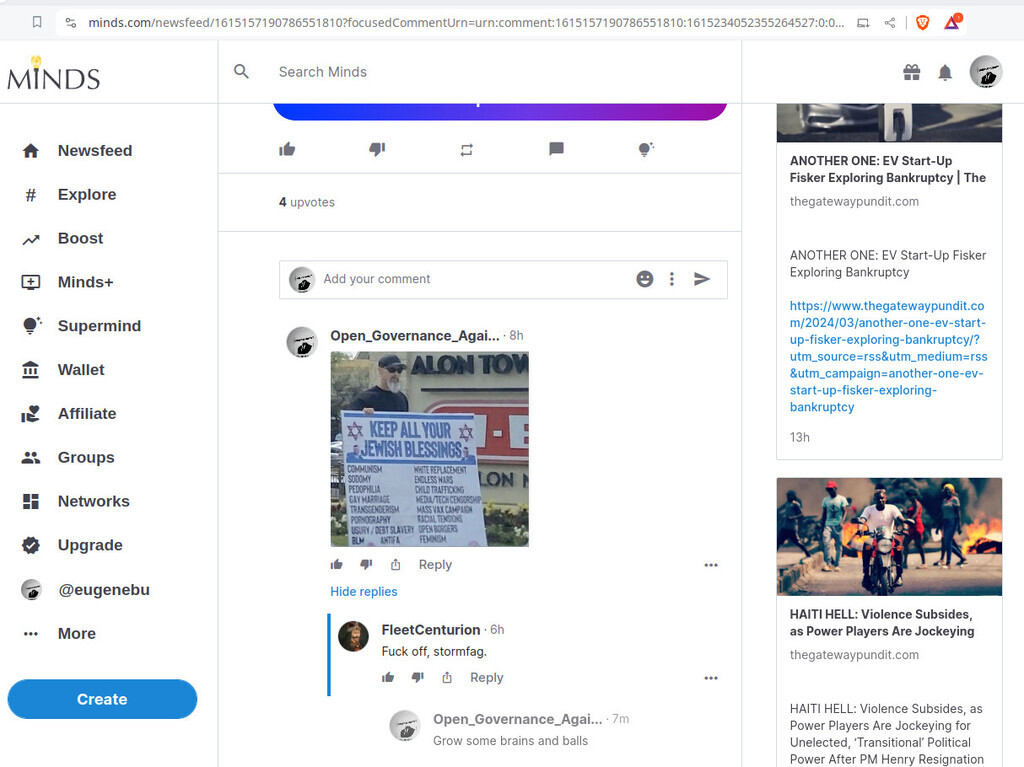Send comment with the paper plane icon
This screenshot has height=767, width=1024.
click(702, 279)
